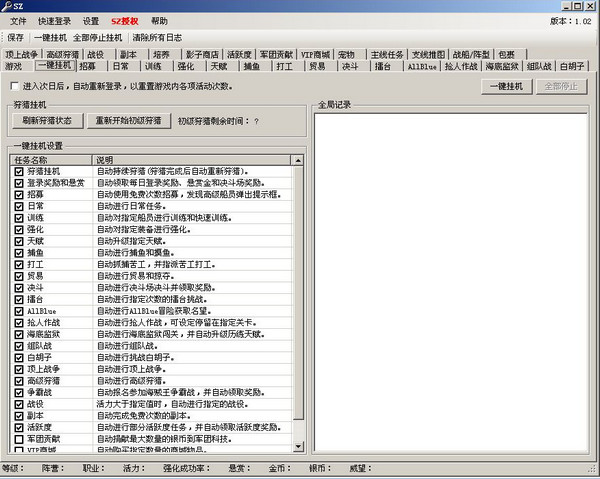Click toolbar item 一键挂机
This screenshot has width=600, height=479.
coord(50,37)
